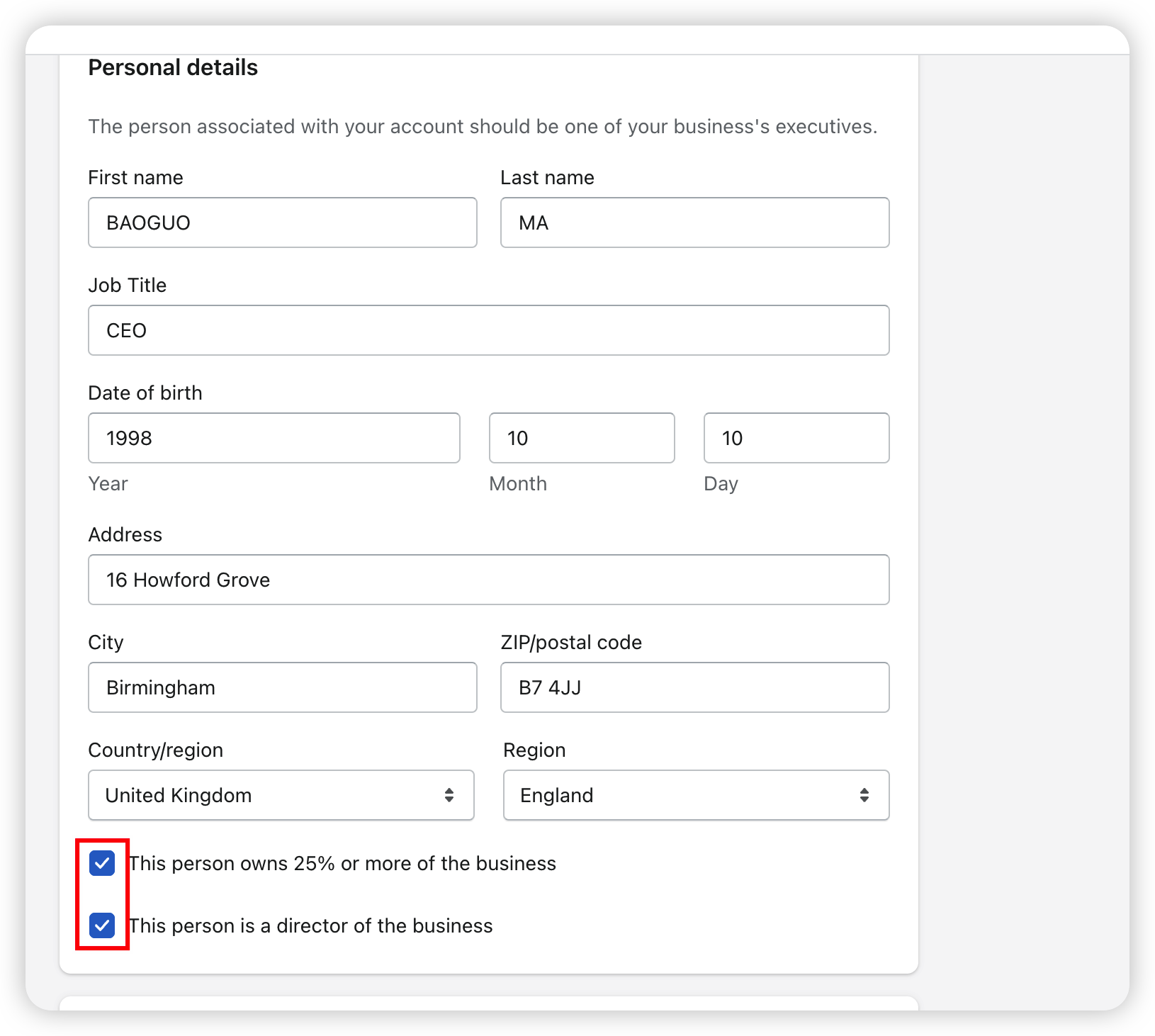Click inside the red-highlighted checkbox area

[102, 894]
